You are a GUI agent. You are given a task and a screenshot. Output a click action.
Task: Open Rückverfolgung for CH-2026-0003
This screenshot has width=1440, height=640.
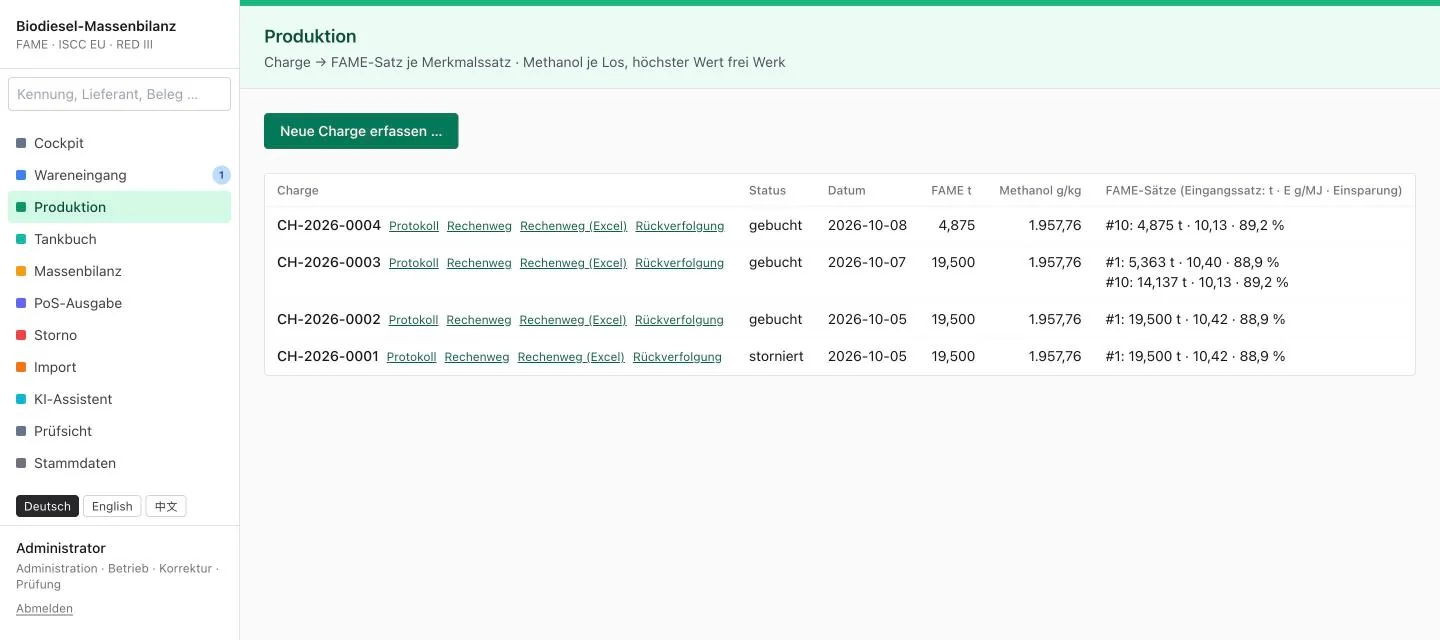click(x=680, y=263)
